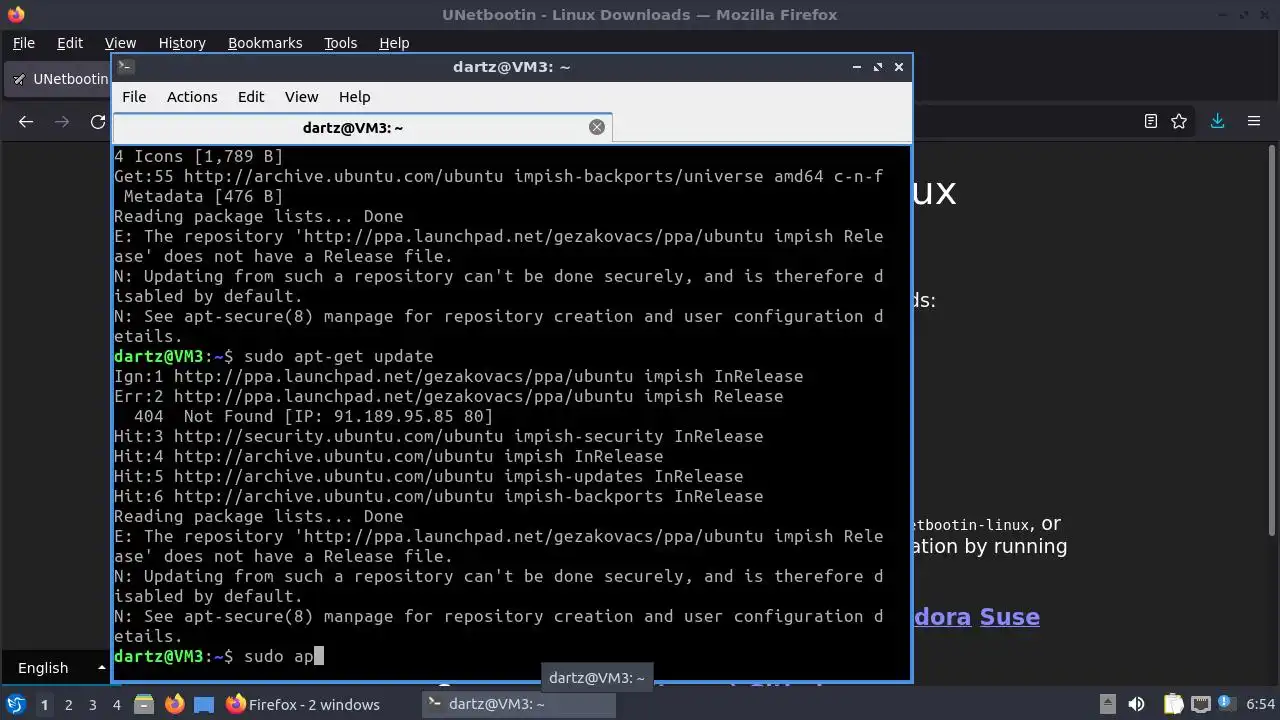Open the terminal Actions menu
Screen dimensions: 1280x720
[192, 97]
